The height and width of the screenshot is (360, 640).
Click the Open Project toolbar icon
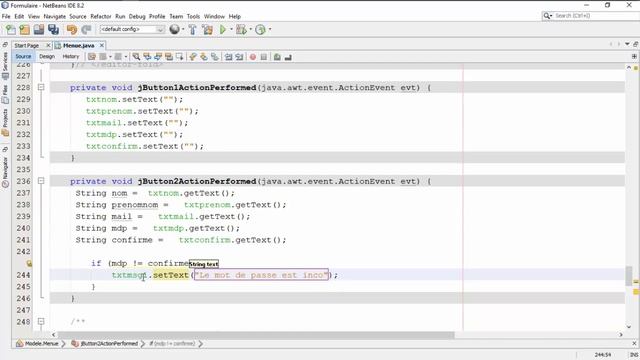(x=39, y=29)
